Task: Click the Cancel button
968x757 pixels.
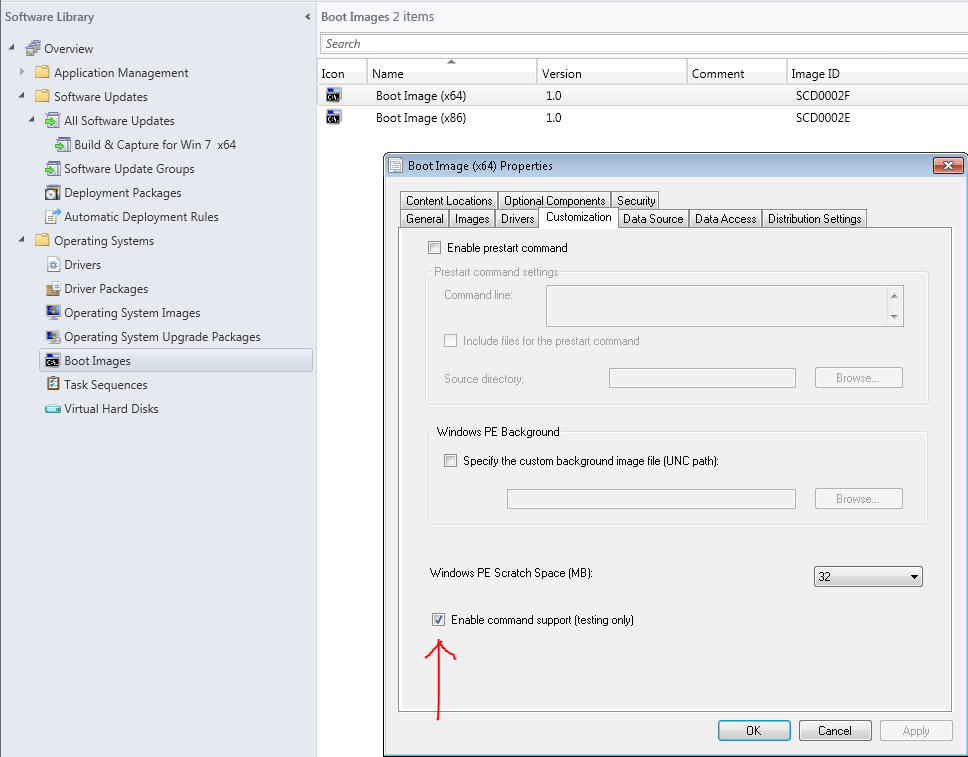Action: click(835, 730)
